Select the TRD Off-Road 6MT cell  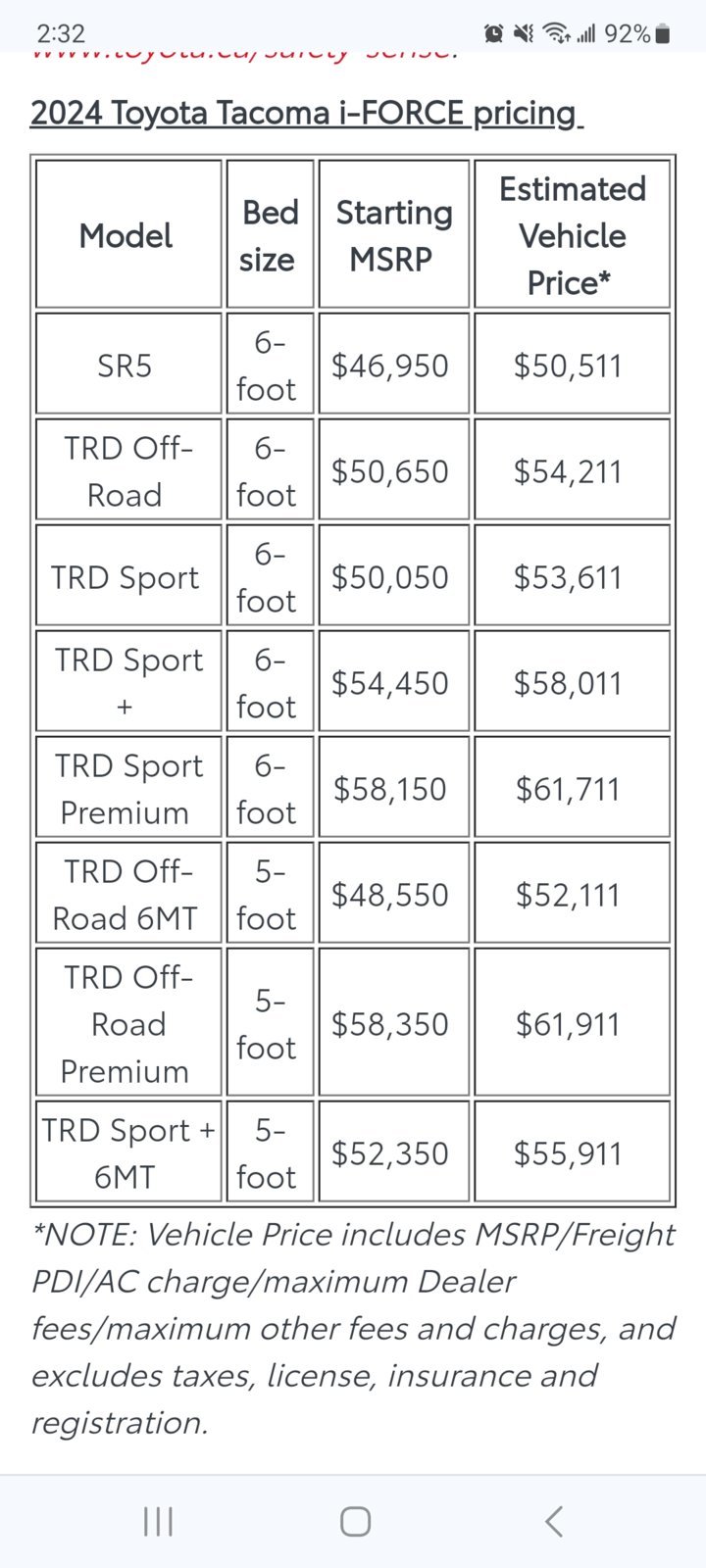pos(128,894)
